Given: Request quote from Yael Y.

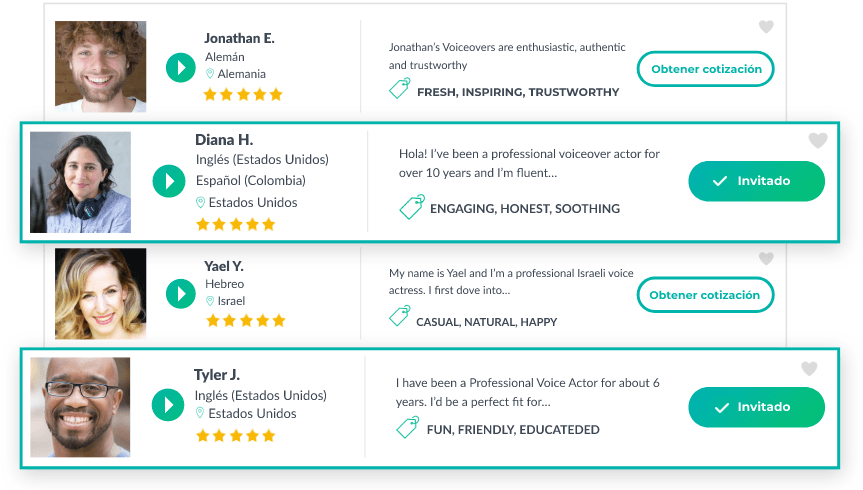Looking at the screenshot, I should coord(705,295).
